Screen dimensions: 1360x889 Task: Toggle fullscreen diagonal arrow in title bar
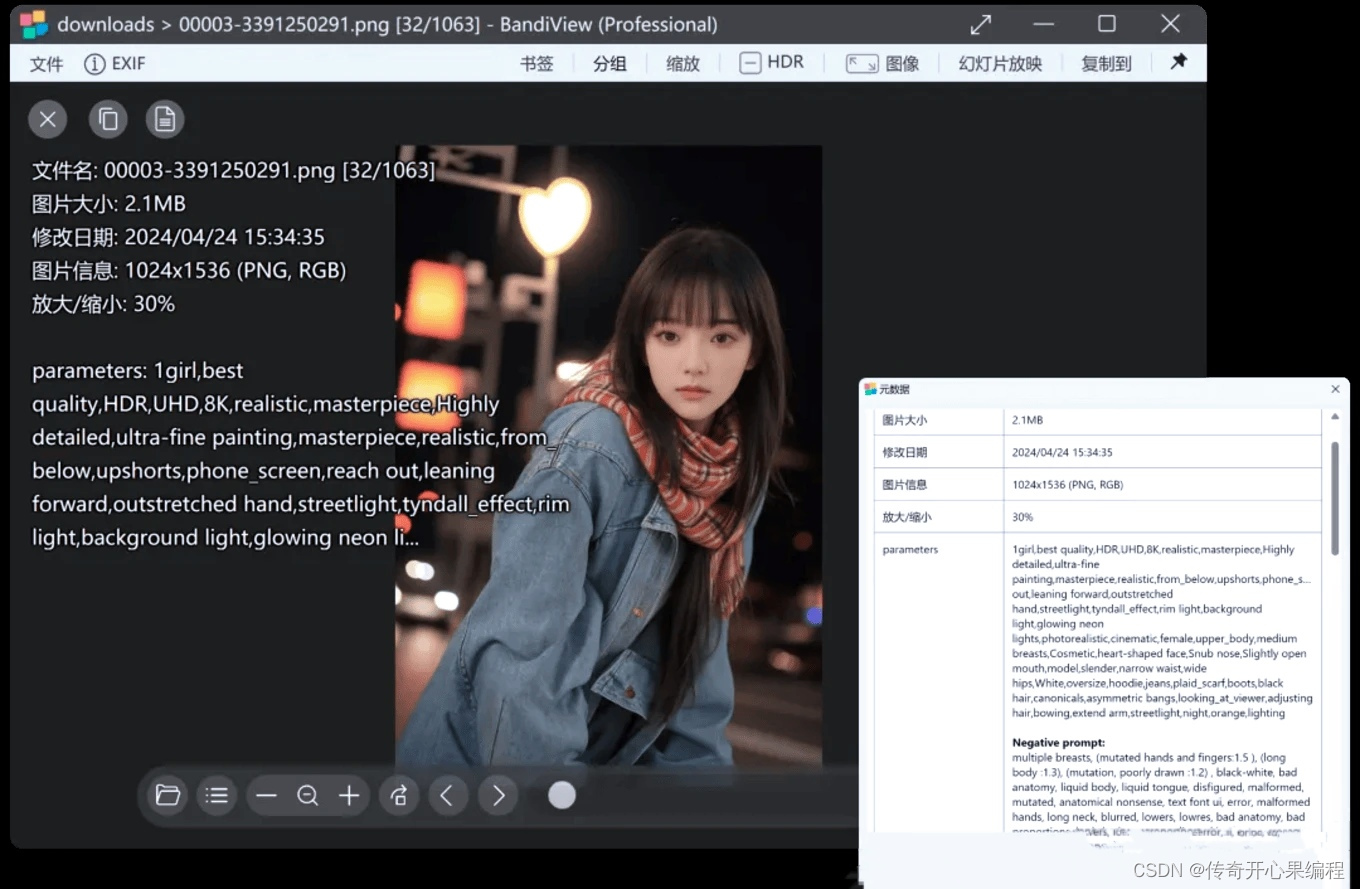[981, 24]
